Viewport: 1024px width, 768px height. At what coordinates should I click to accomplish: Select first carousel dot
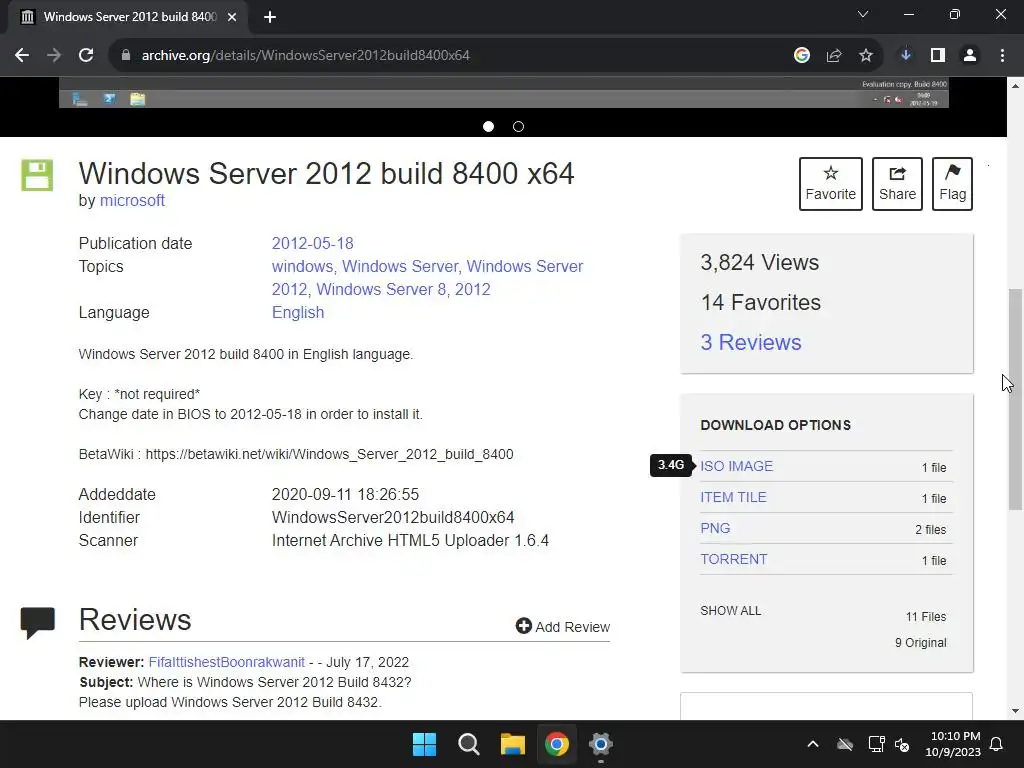click(x=488, y=127)
